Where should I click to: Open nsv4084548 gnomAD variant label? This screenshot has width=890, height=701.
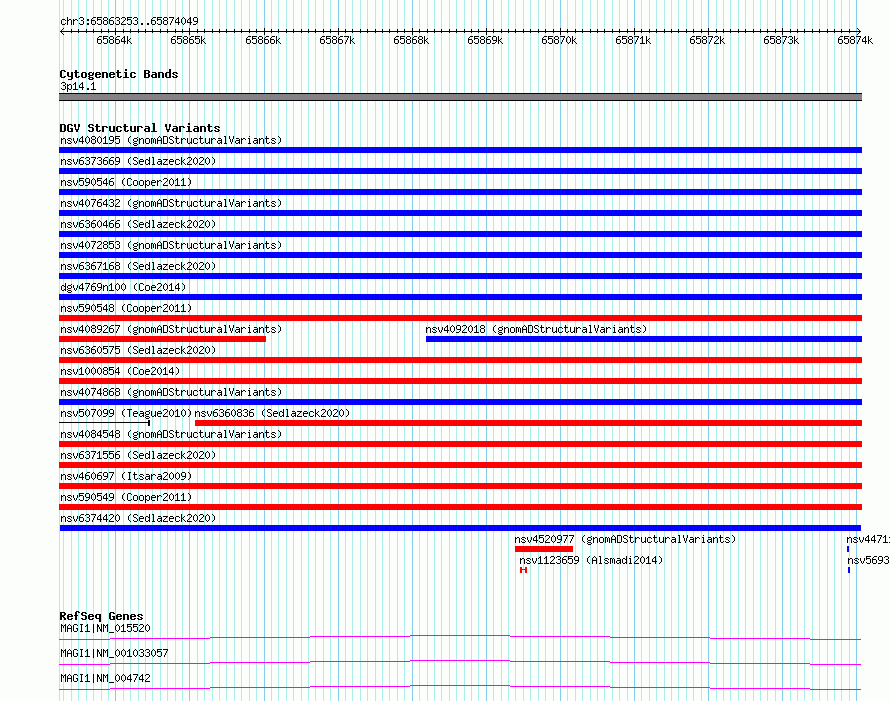(171, 434)
